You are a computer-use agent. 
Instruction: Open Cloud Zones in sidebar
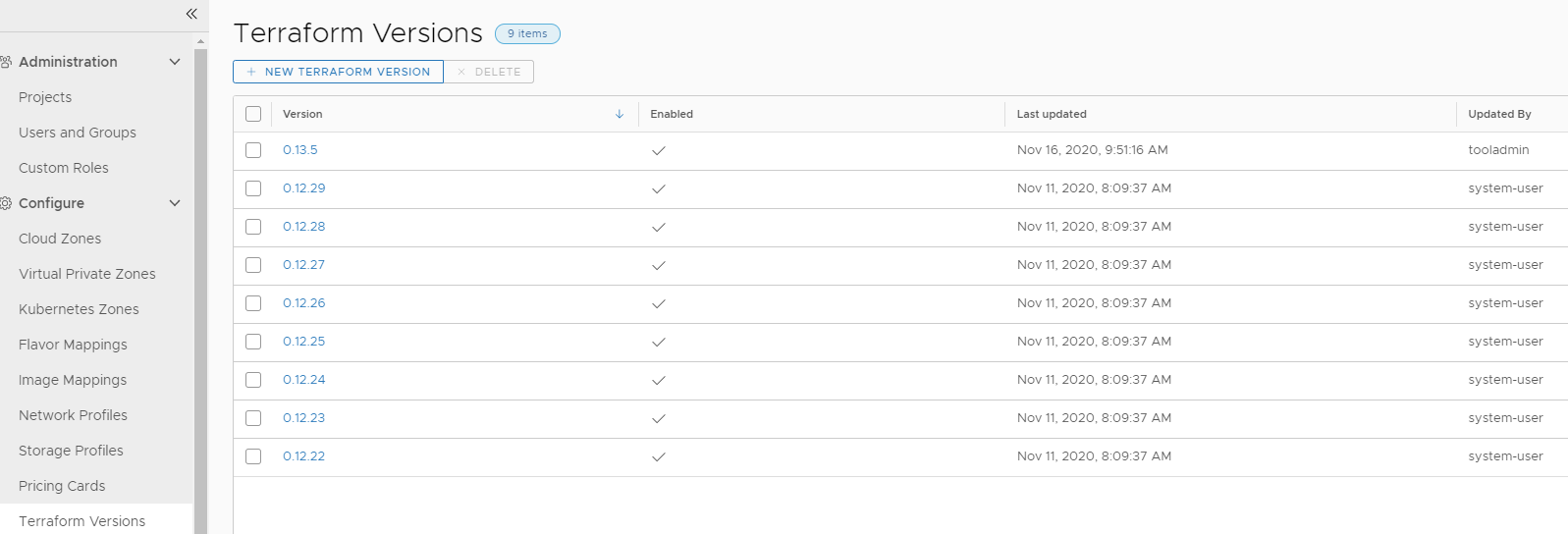(x=60, y=239)
